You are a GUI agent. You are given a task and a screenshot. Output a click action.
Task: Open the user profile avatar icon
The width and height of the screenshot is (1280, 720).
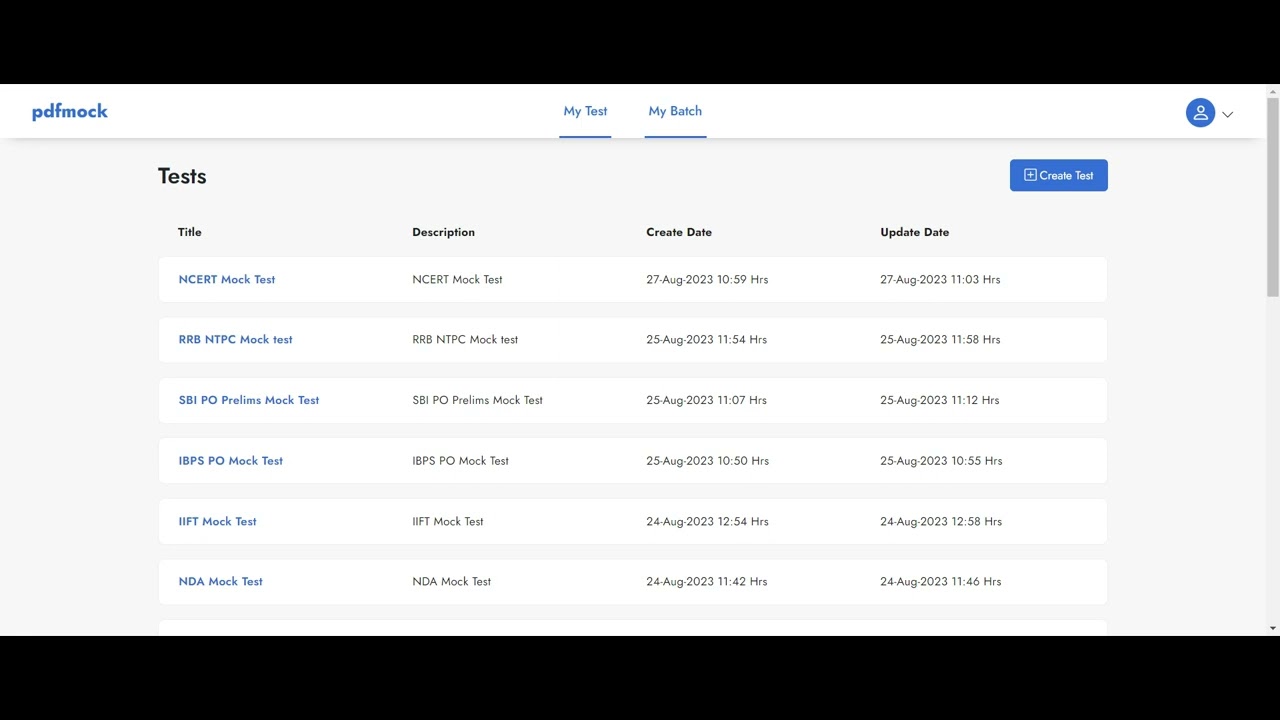1200,113
